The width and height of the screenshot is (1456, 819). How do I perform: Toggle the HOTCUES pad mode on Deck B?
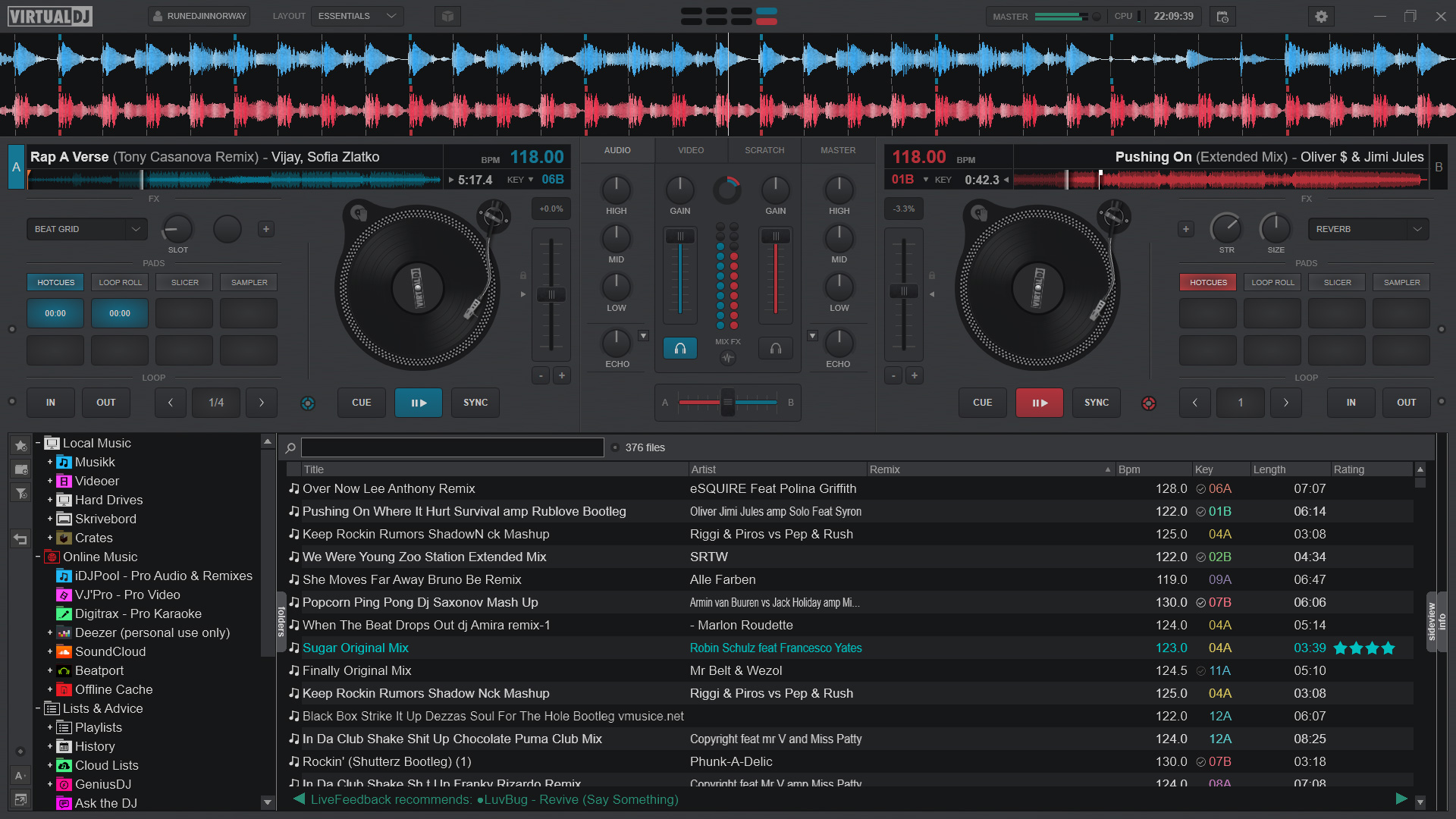tap(1207, 282)
